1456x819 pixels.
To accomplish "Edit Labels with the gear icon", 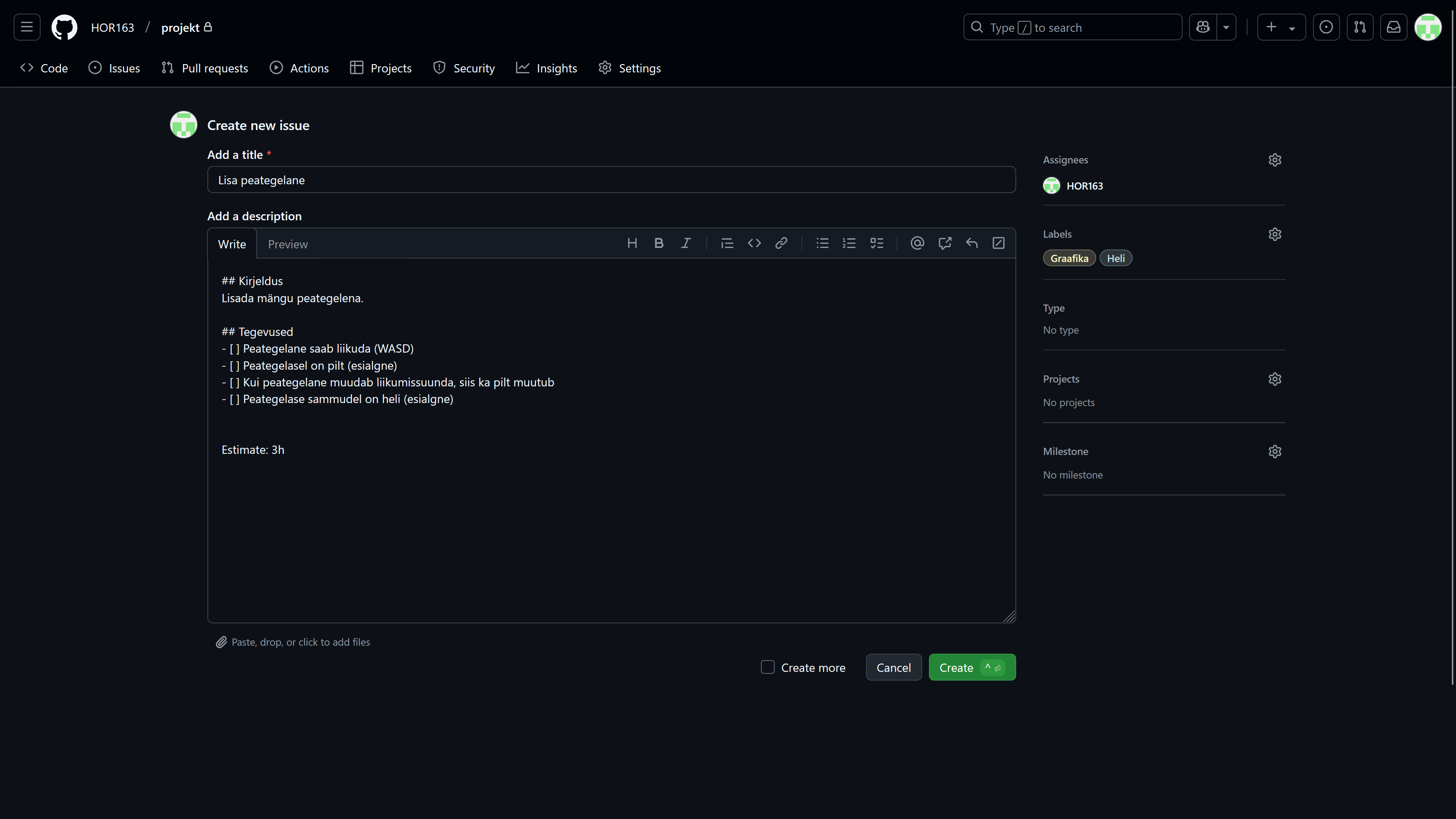I will click(x=1274, y=234).
